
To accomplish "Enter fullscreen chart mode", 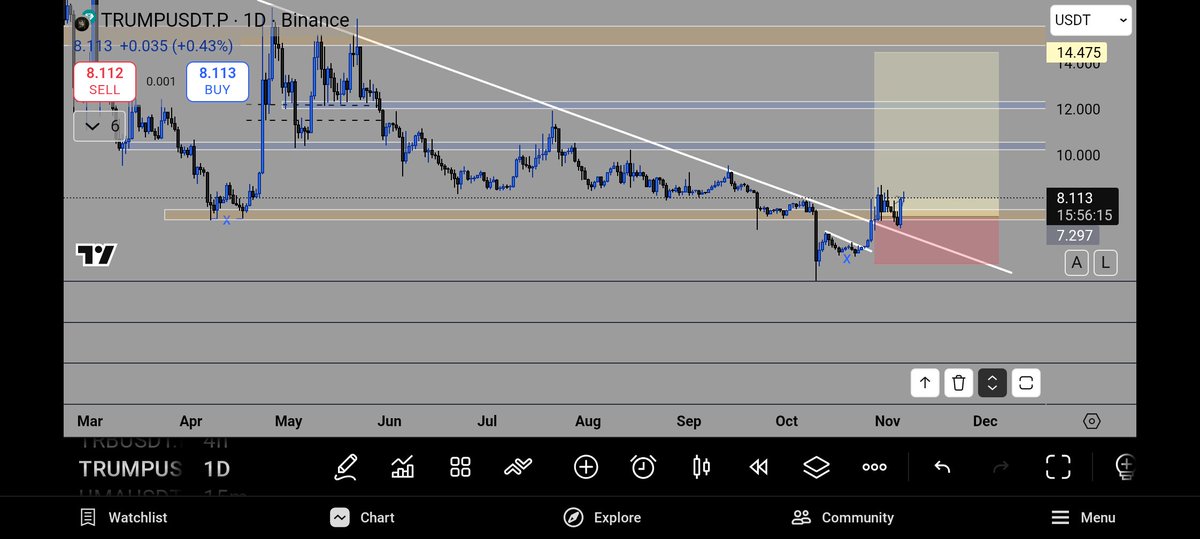I will [1058, 466].
